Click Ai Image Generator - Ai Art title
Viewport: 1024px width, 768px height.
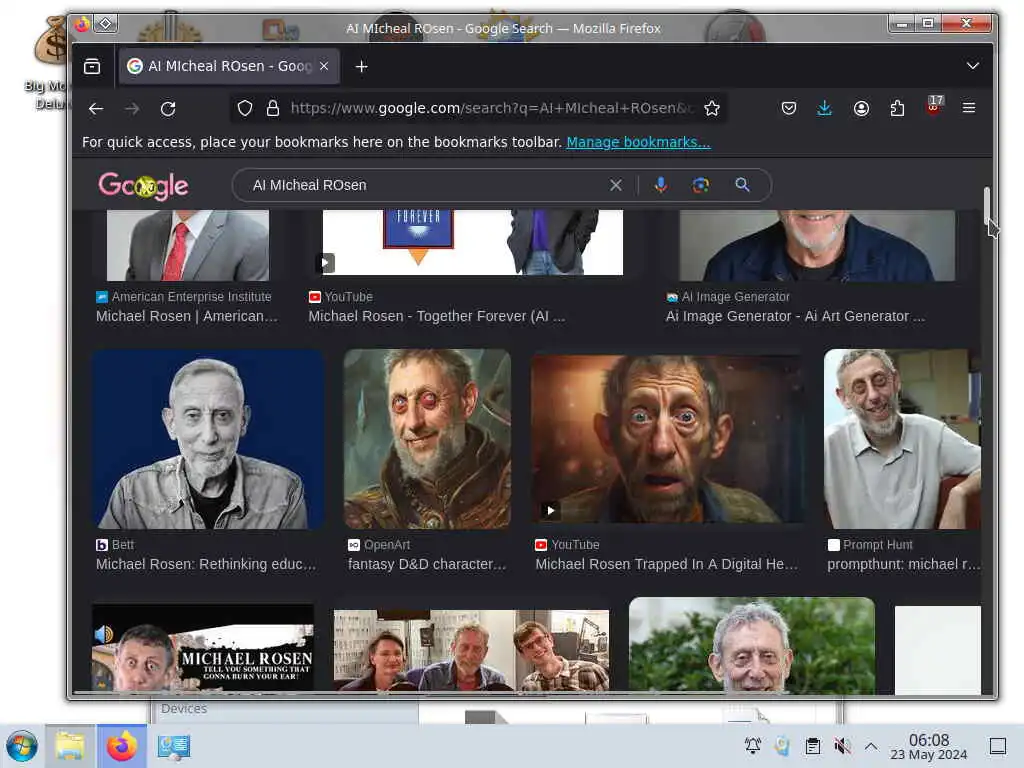coord(795,316)
